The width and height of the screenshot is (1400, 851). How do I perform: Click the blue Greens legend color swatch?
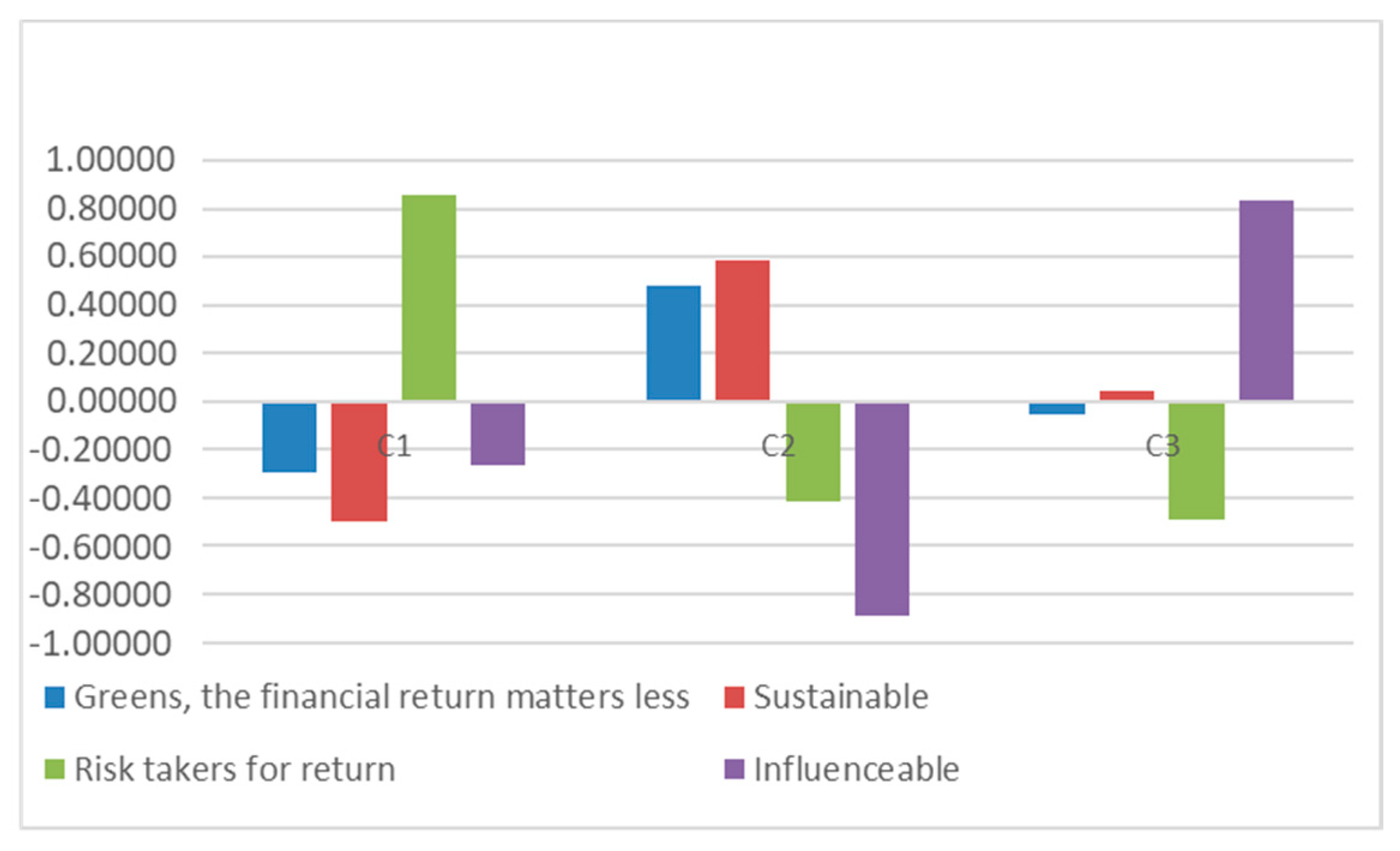pyautogui.click(x=55, y=697)
